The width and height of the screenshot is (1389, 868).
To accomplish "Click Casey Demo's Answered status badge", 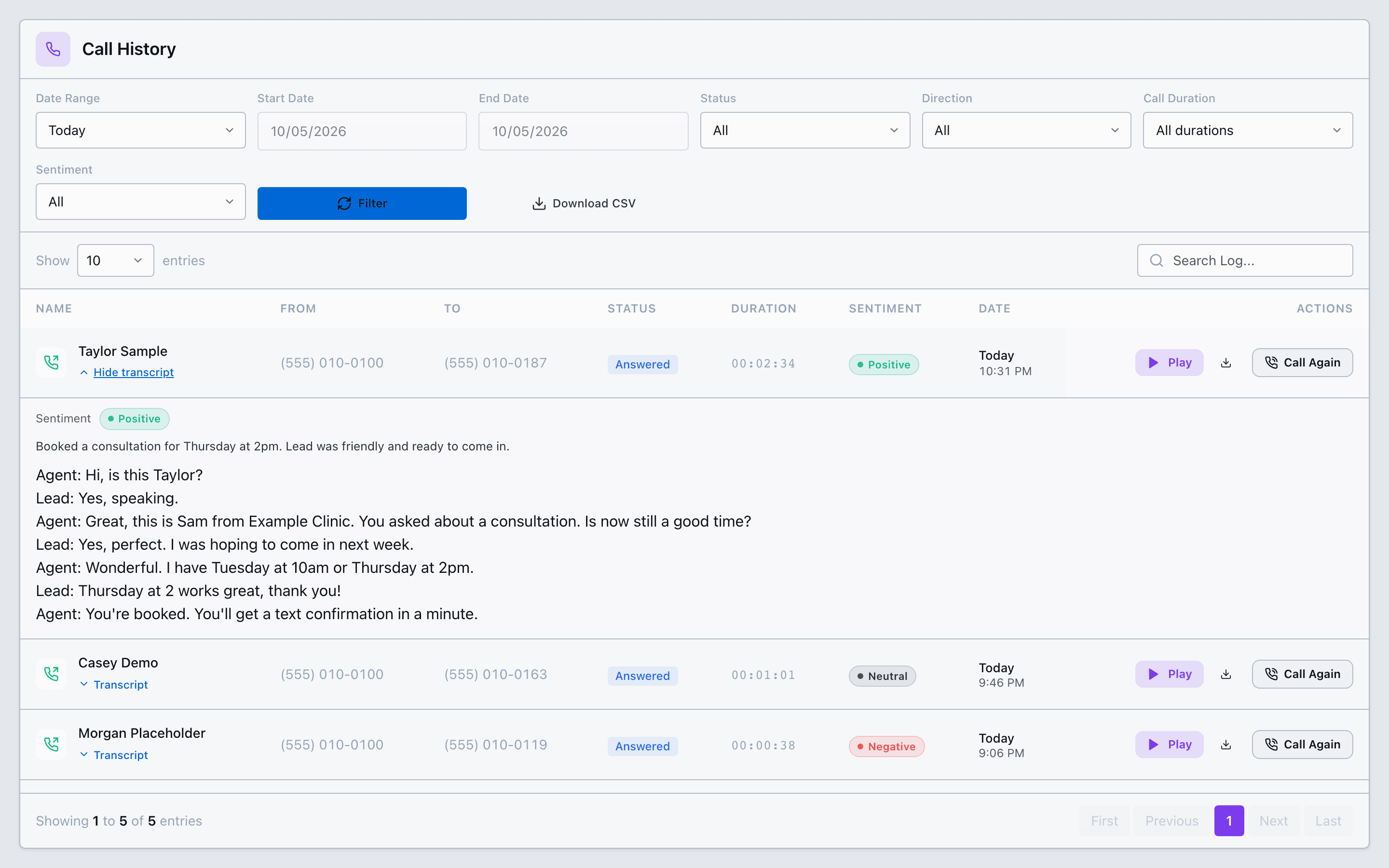I will pos(642,676).
